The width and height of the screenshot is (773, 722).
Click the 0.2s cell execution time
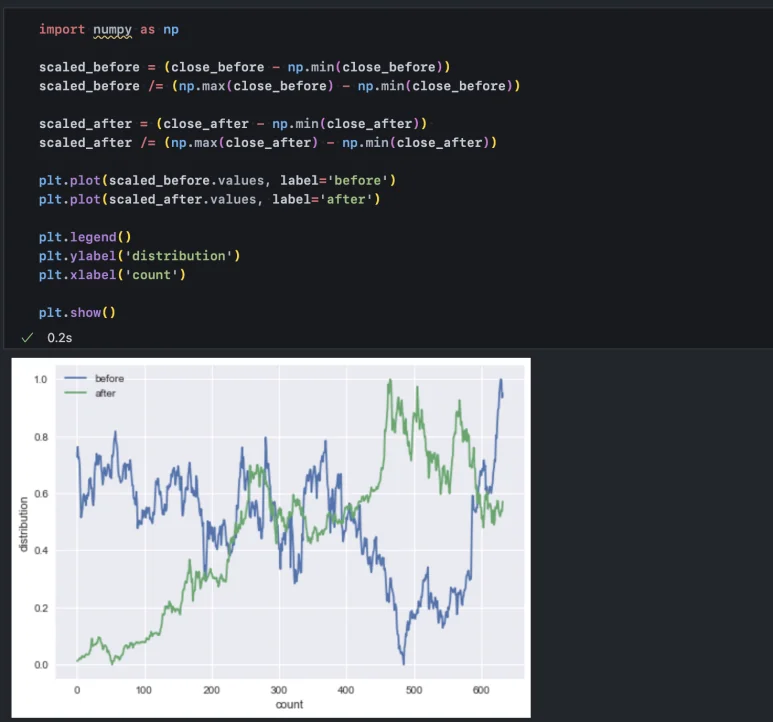coord(59,338)
